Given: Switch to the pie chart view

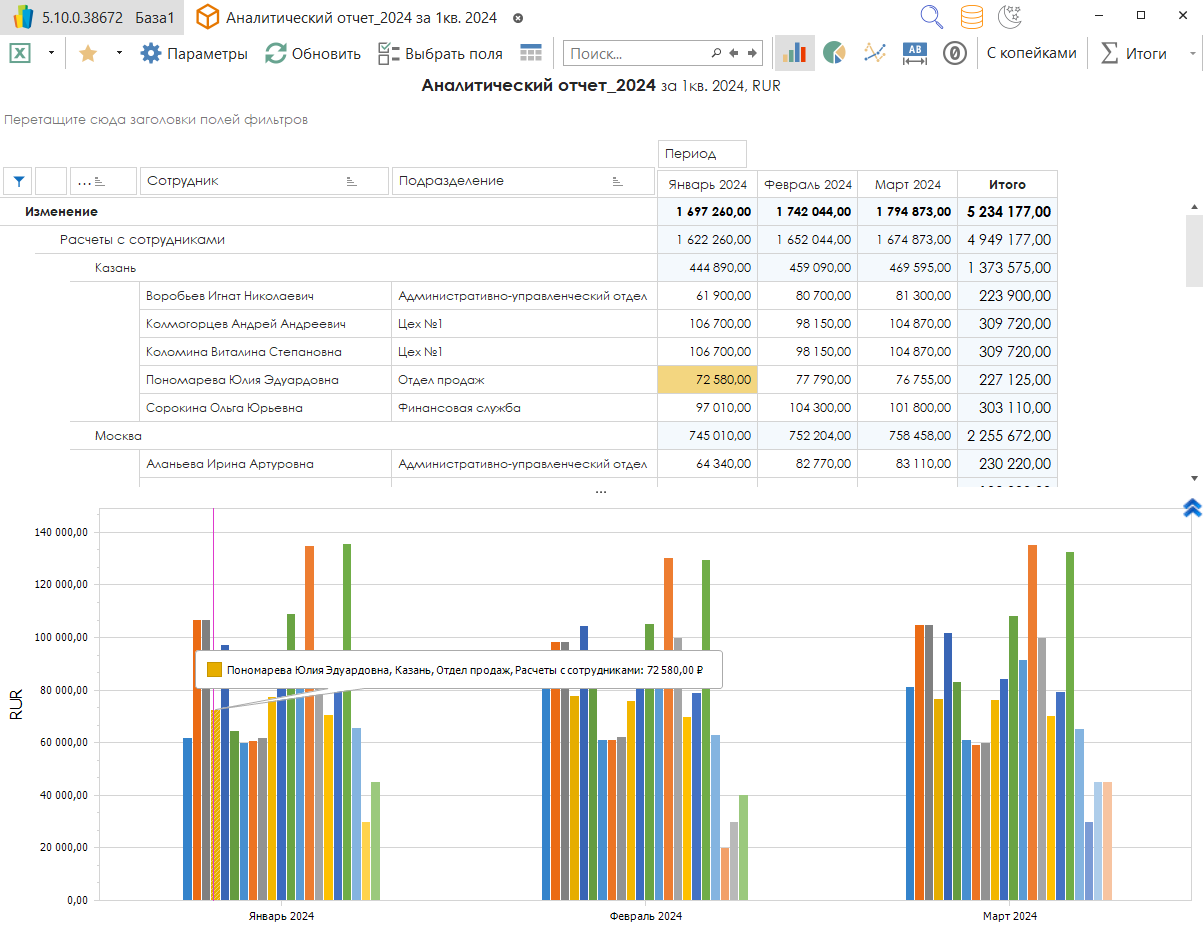Looking at the screenshot, I should 834,53.
